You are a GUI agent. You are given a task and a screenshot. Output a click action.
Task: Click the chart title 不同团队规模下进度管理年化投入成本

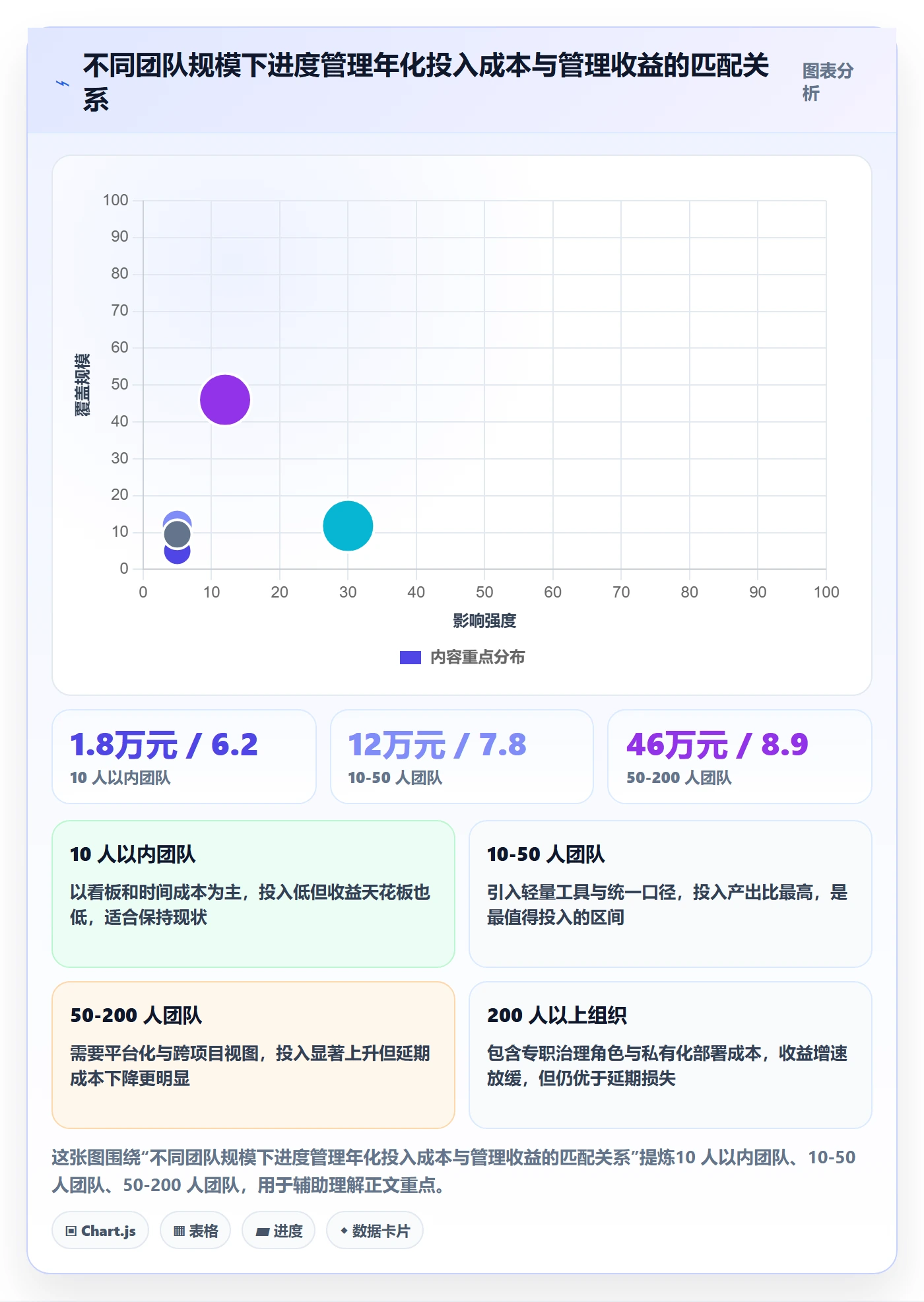point(426,82)
